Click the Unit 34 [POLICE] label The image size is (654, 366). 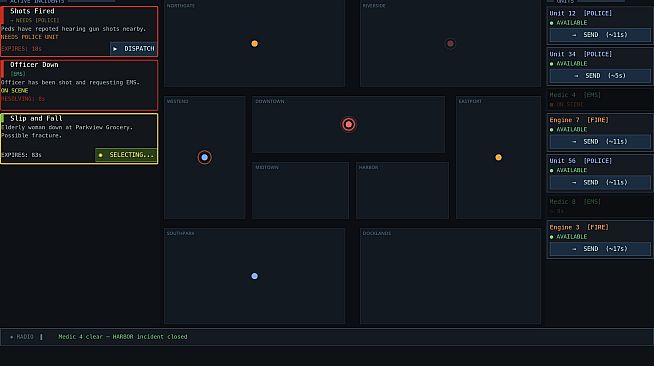[x=581, y=54]
